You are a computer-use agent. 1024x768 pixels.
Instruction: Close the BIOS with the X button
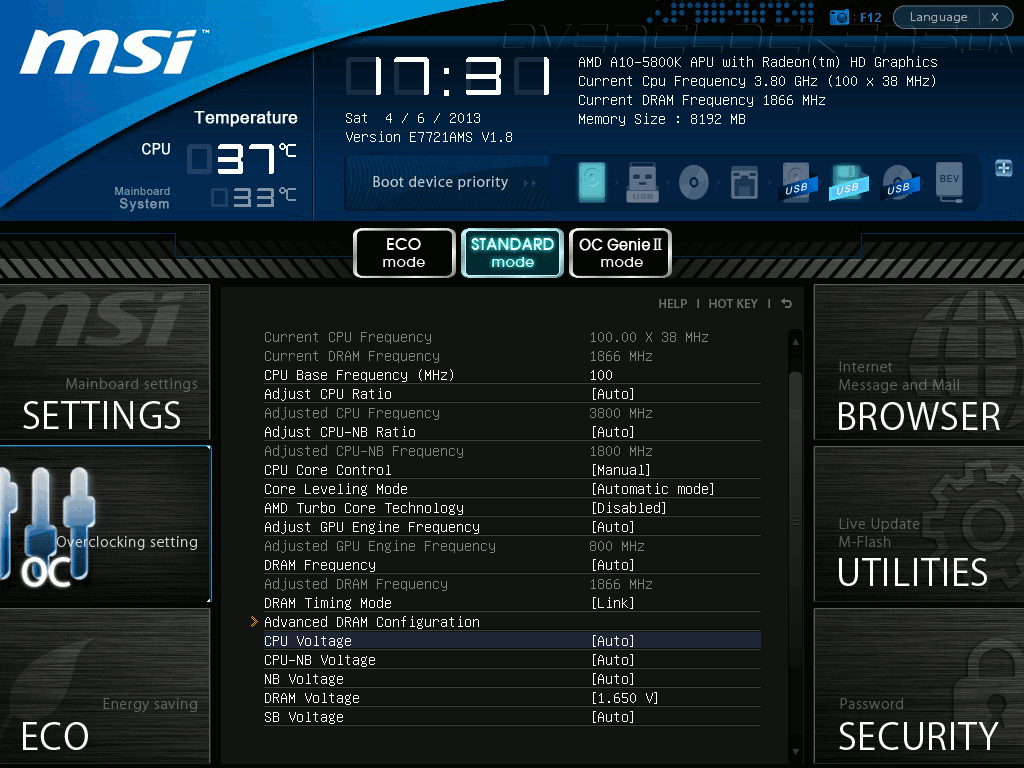[x=995, y=17]
